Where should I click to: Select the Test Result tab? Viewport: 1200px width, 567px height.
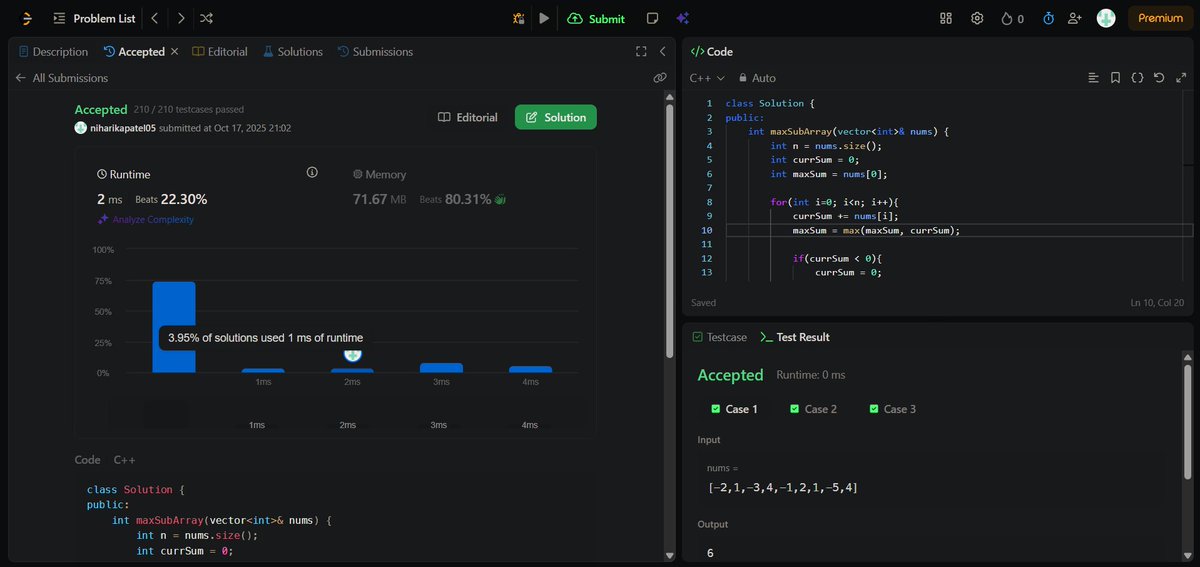pyautogui.click(x=796, y=337)
